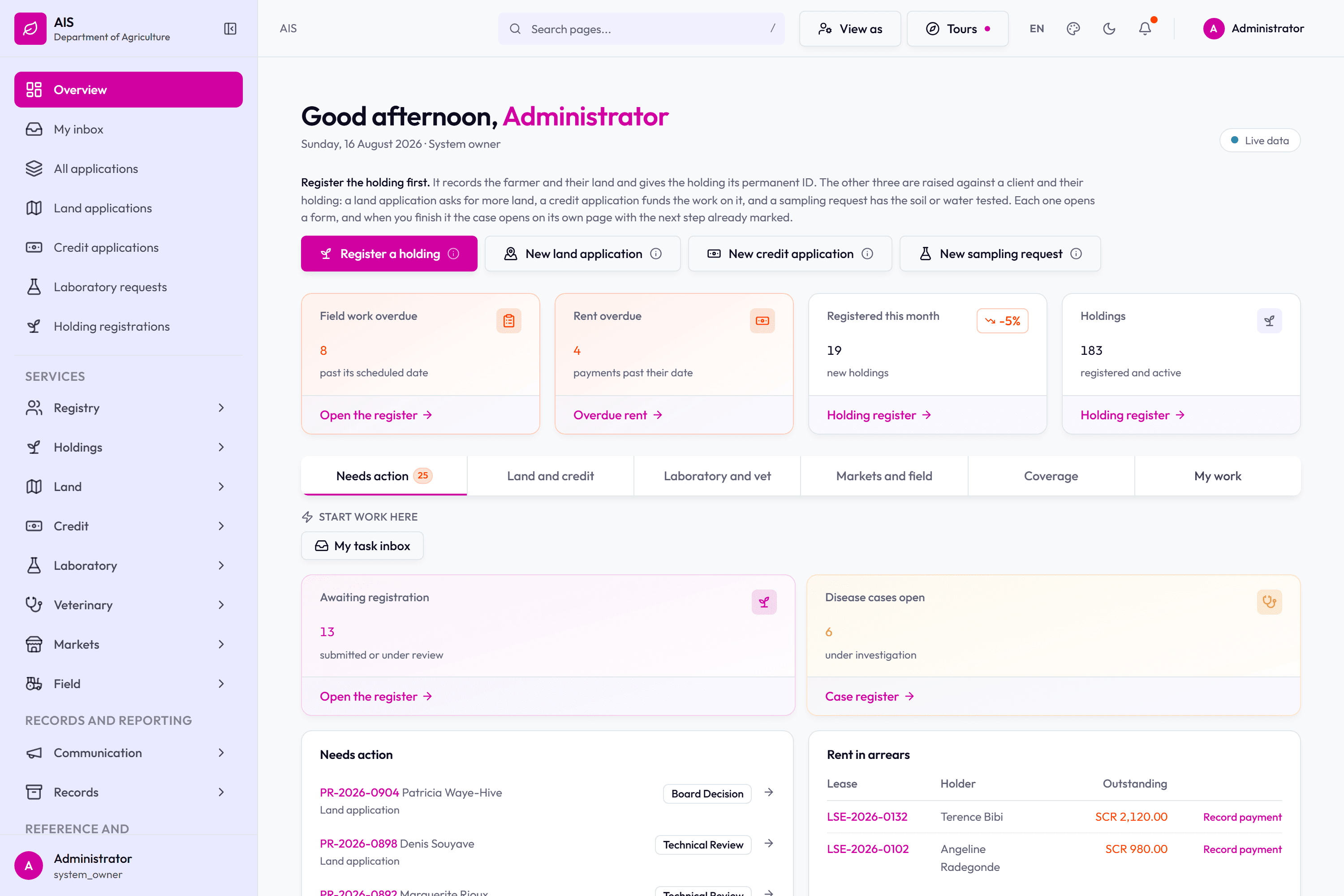1344x896 pixels.
Task: Open the notifications bell
Action: pos(1145,29)
